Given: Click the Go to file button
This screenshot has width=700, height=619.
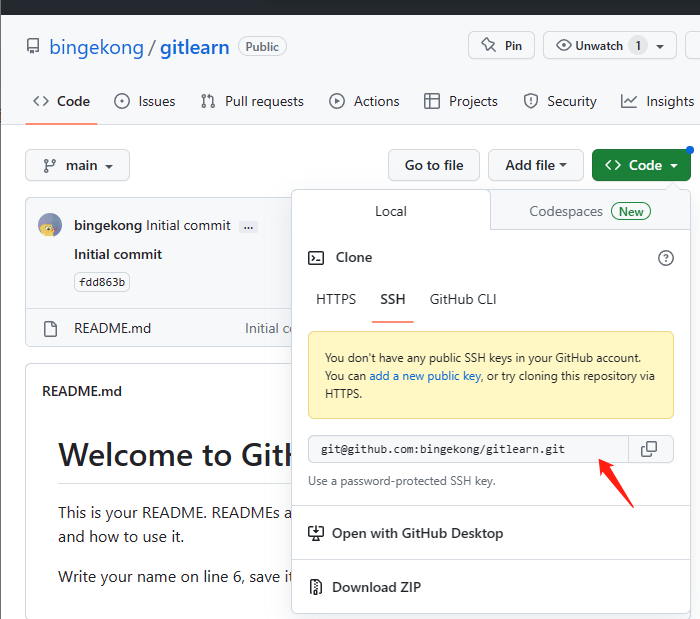Looking at the screenshot, I should (x=434, y=165).
